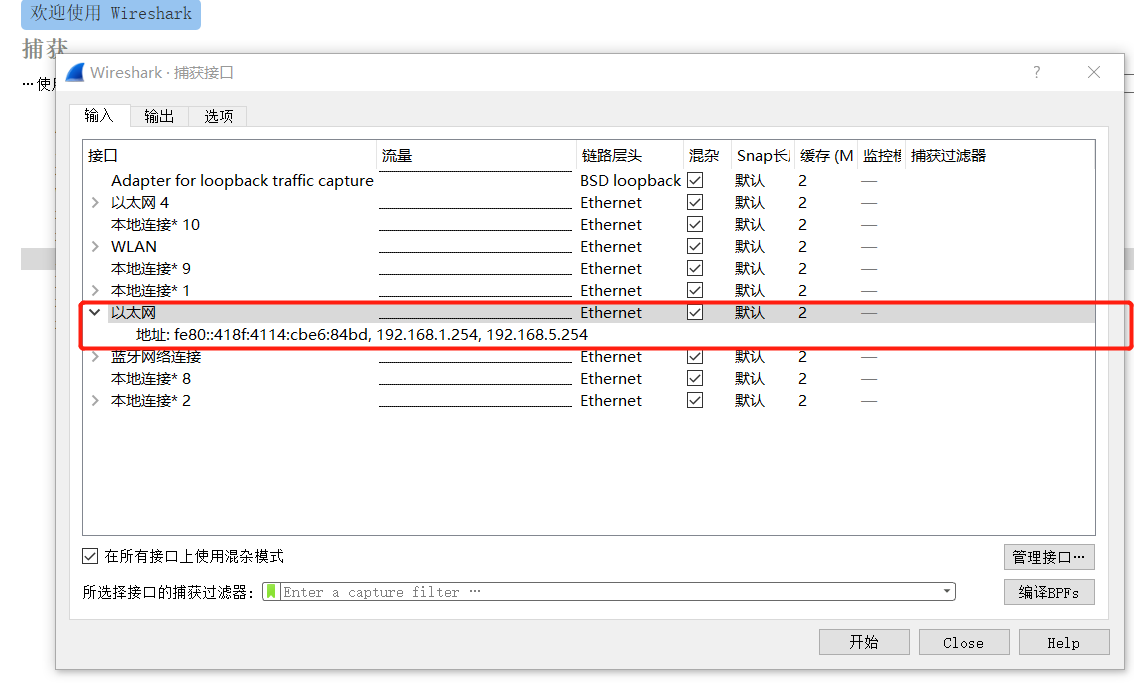Image resolution: width=1134 pixels, height=696 pixels.
Task: Click the 链路层头 column header
Action: (630, 156)
